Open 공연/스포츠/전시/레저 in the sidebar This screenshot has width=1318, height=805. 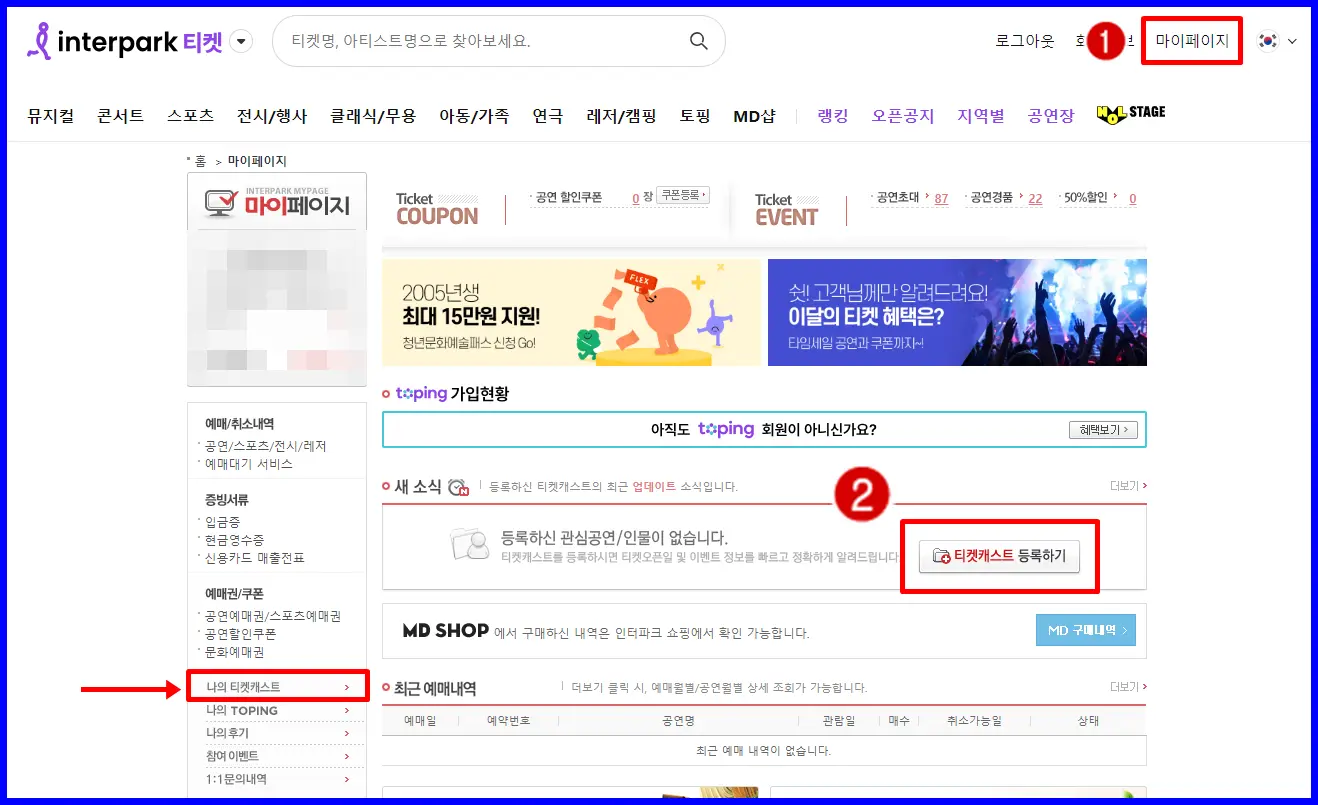(x=265, y=446)
